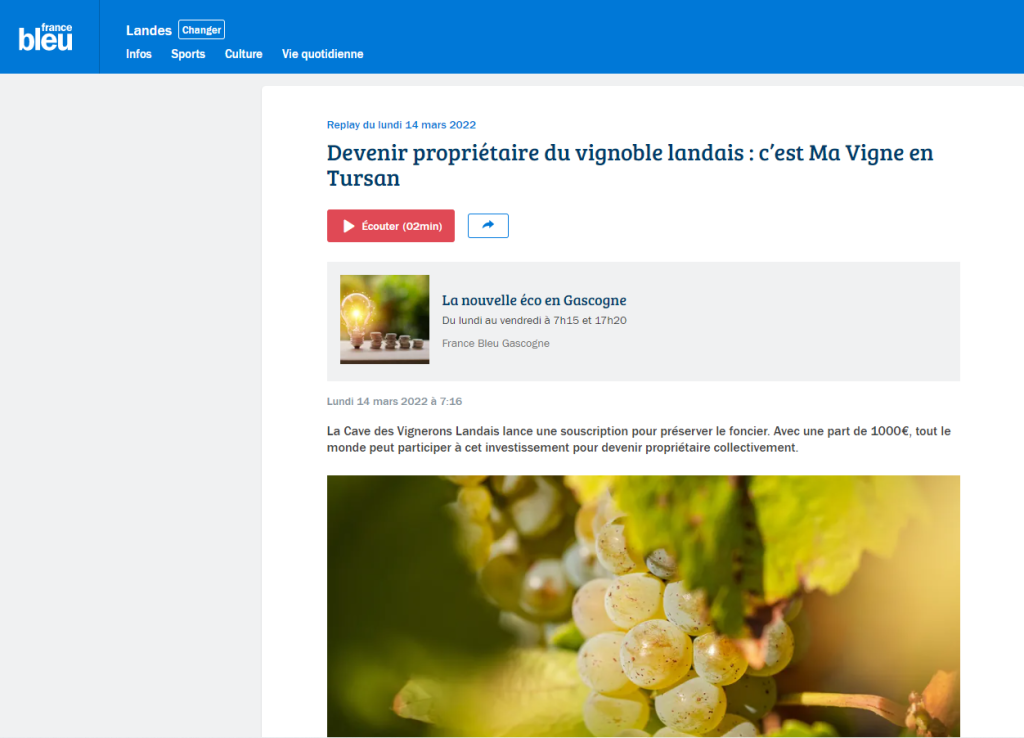Screen dimensions: 1024x738
Task: Open the Culture menu
Action: click(244, 54)
